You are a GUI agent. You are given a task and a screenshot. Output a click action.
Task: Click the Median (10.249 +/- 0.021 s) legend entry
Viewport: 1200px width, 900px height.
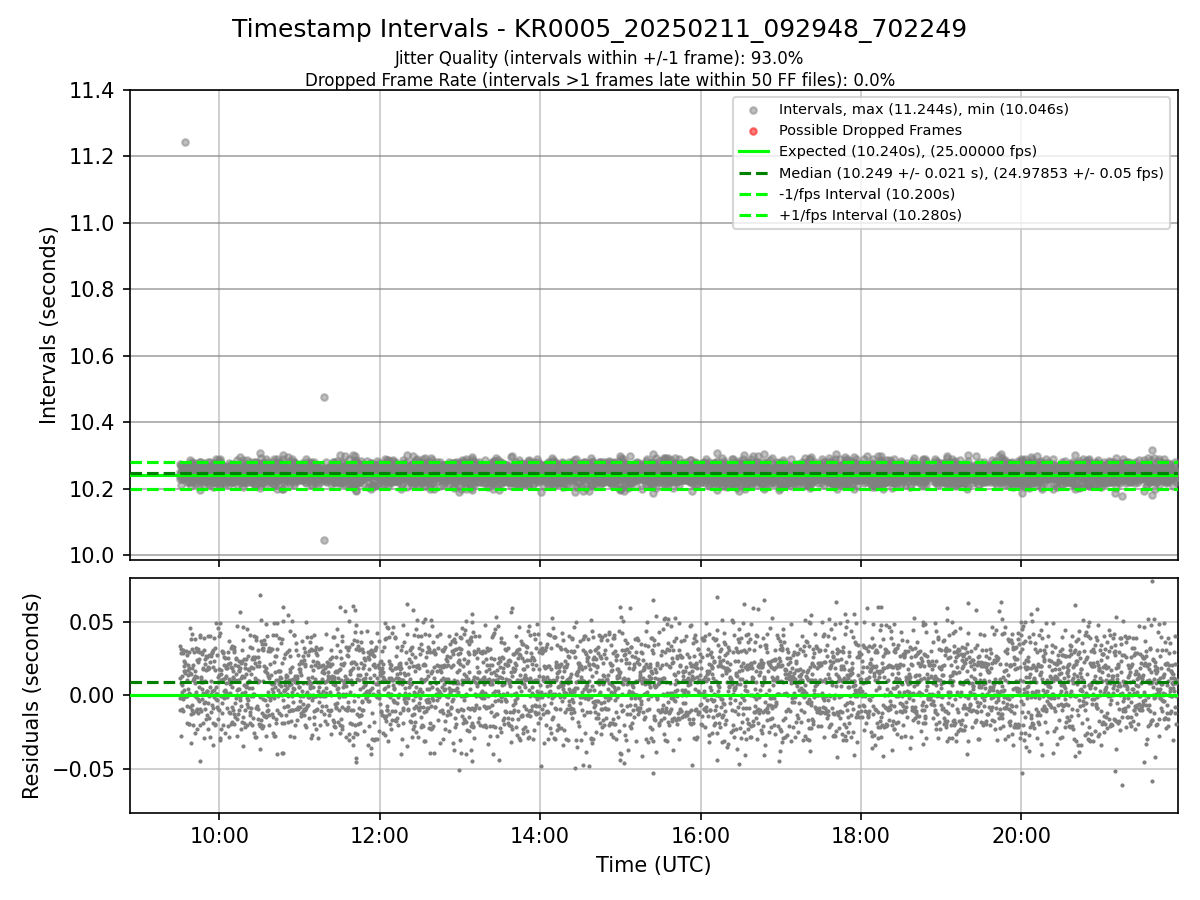(x=971, y=173)
